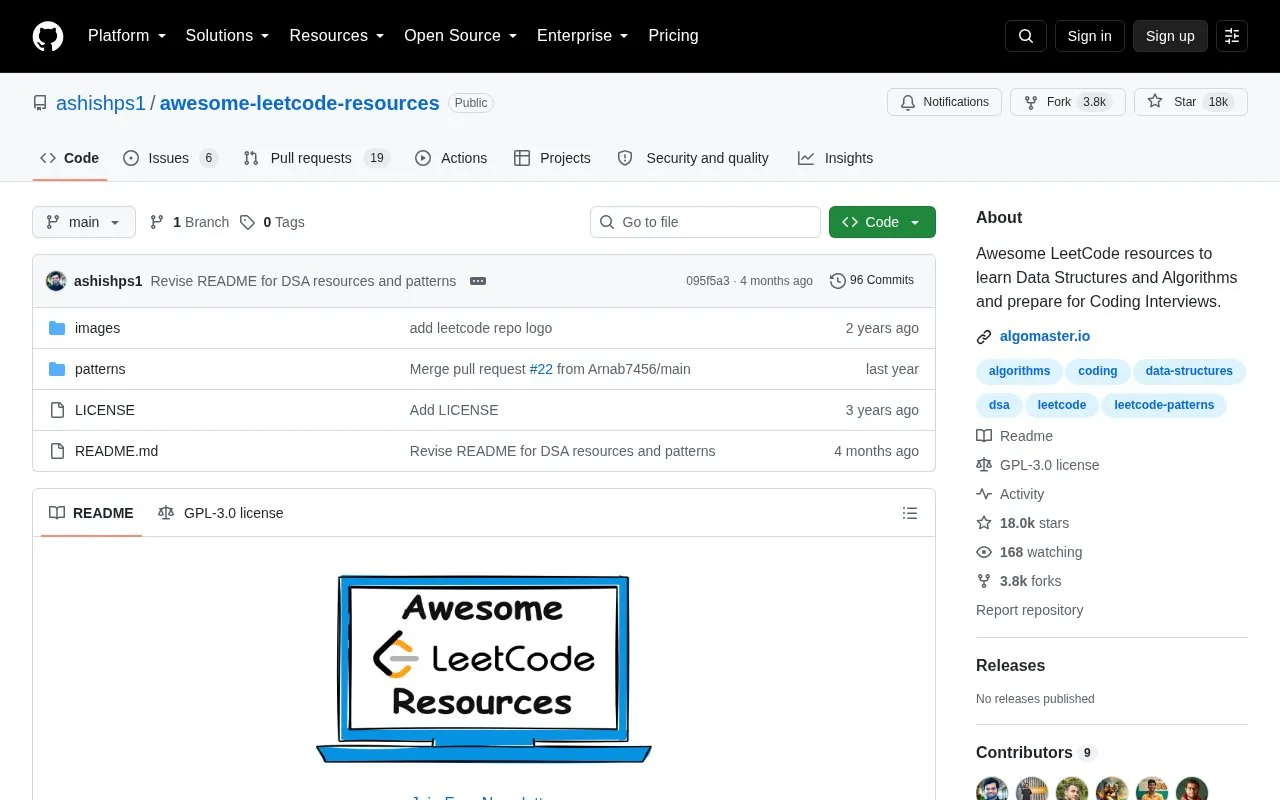View the 96 Commits history
The width and height of the screenshot is (1280, 800).
tap(872, 281)
